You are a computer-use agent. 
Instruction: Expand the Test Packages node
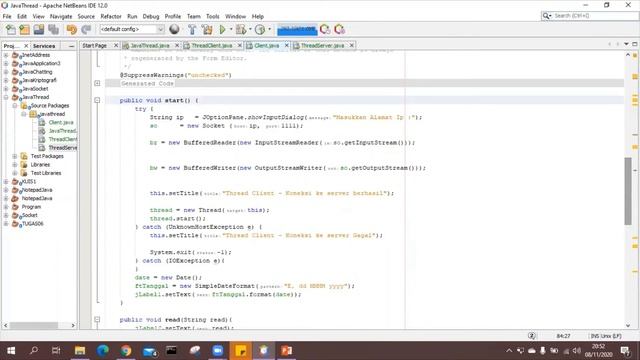[15, 156]
